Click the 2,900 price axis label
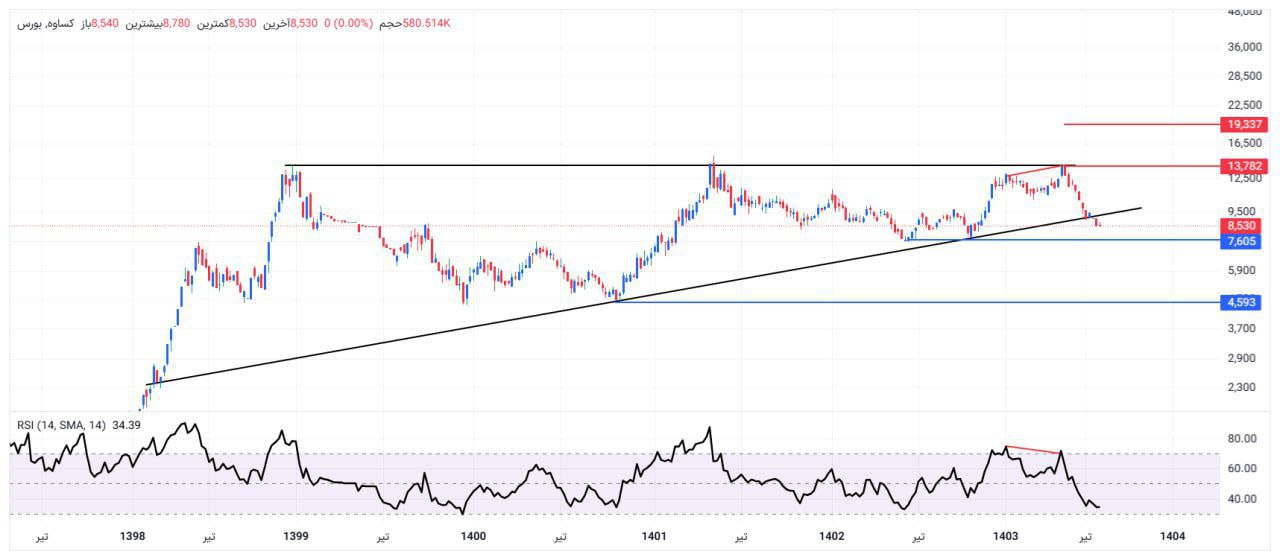The width and height of the screenshot is (1280, 560). (x=1243, y=358)
